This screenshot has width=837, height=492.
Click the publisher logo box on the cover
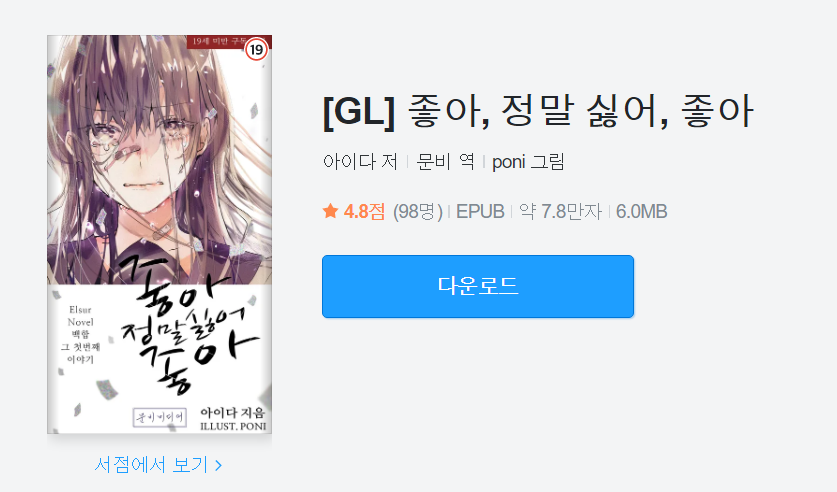click(x=160, y=417)
